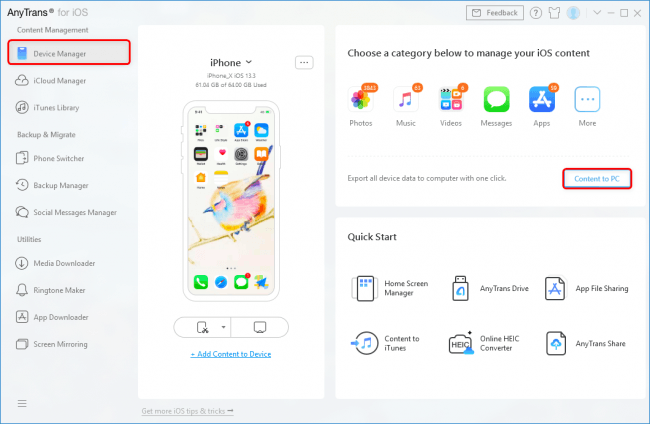This screenshot has width=650, height=424.
Task: Expand the screenshot tool dropdown arrow
Action: [x=224, y=327]
